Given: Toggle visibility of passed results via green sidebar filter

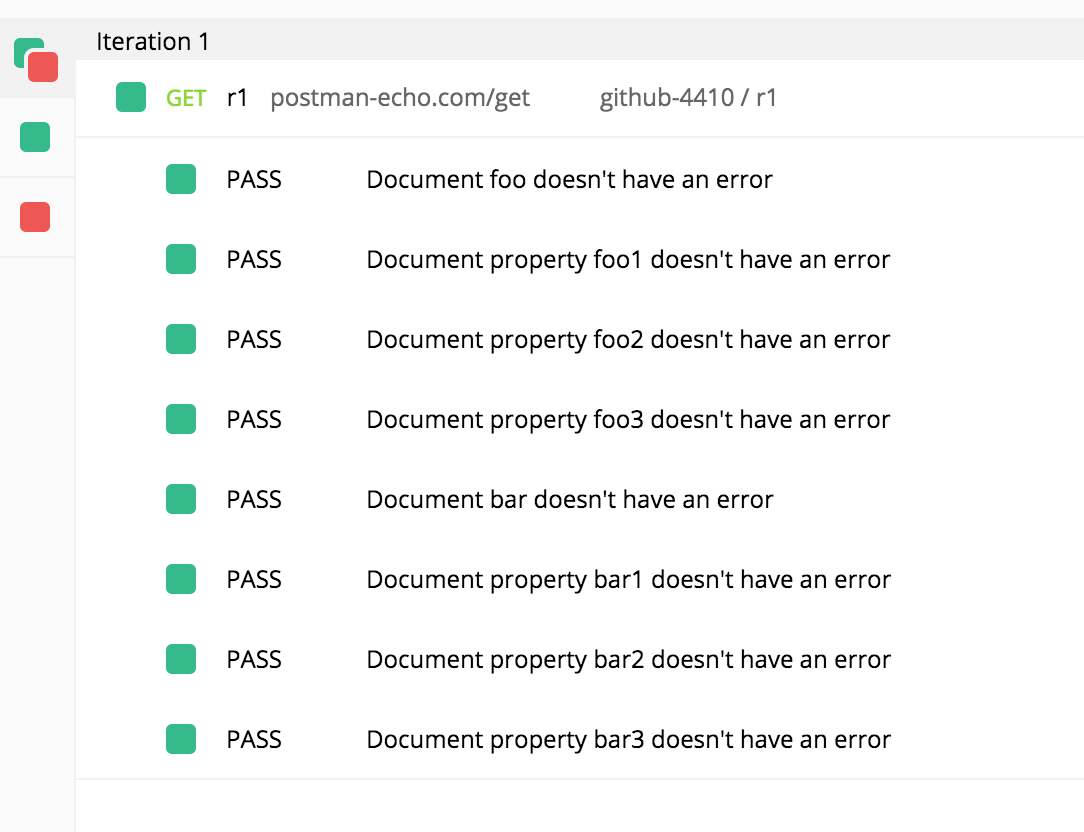Looking at the screenshot, I should tap(35, 137).
